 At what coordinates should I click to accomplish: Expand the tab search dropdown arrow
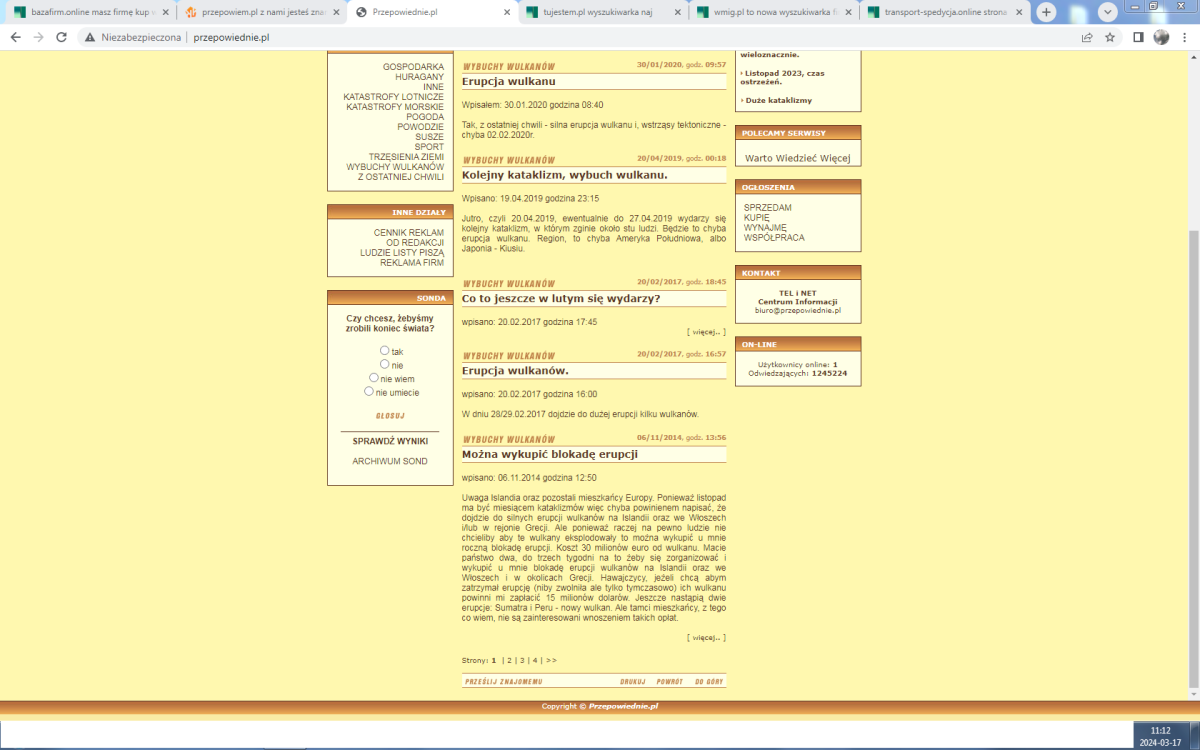pos(1108,12)
